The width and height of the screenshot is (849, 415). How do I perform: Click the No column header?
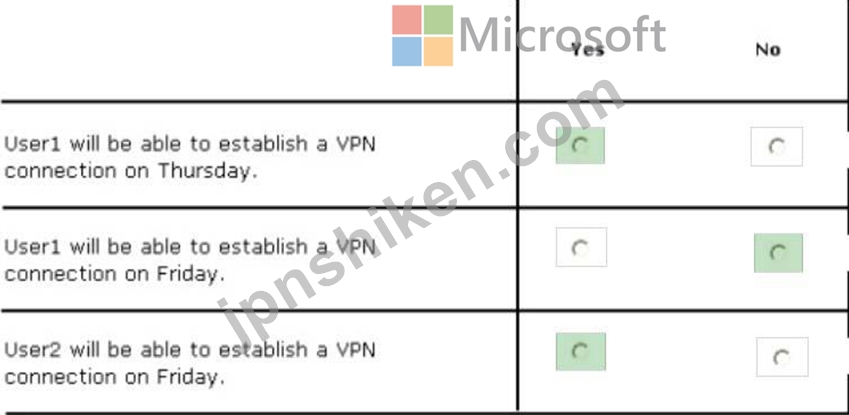click(x=768, y=49)
